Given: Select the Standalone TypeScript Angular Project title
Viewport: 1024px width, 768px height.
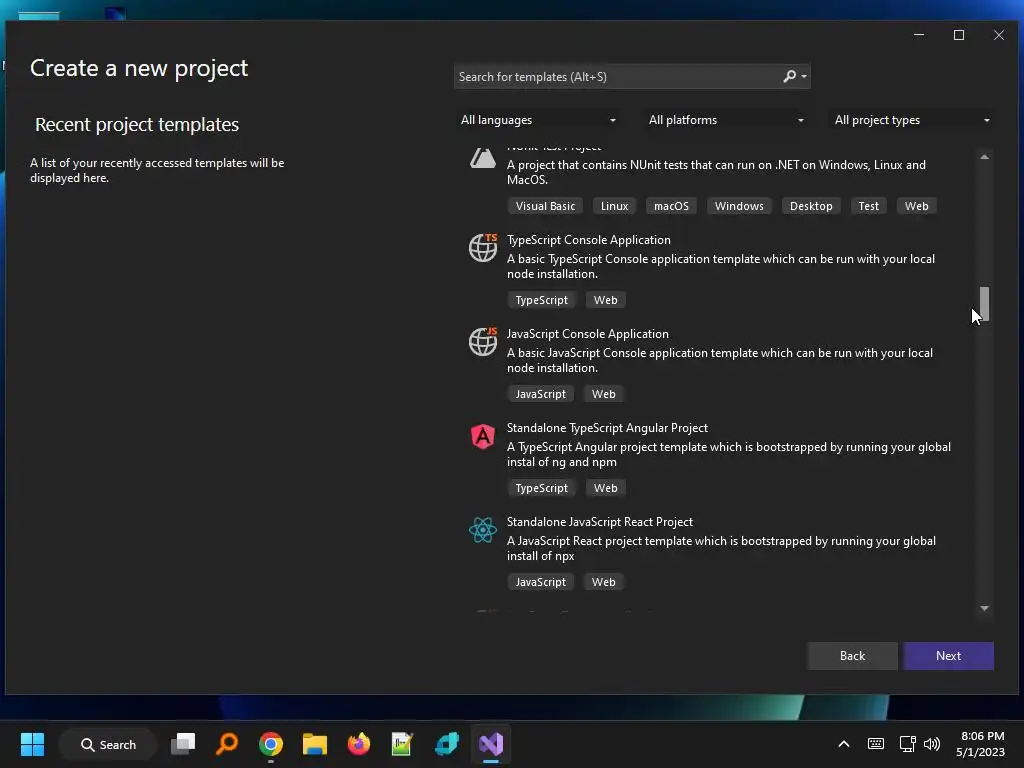Looking at the screenshot, I should click(607, 428).
